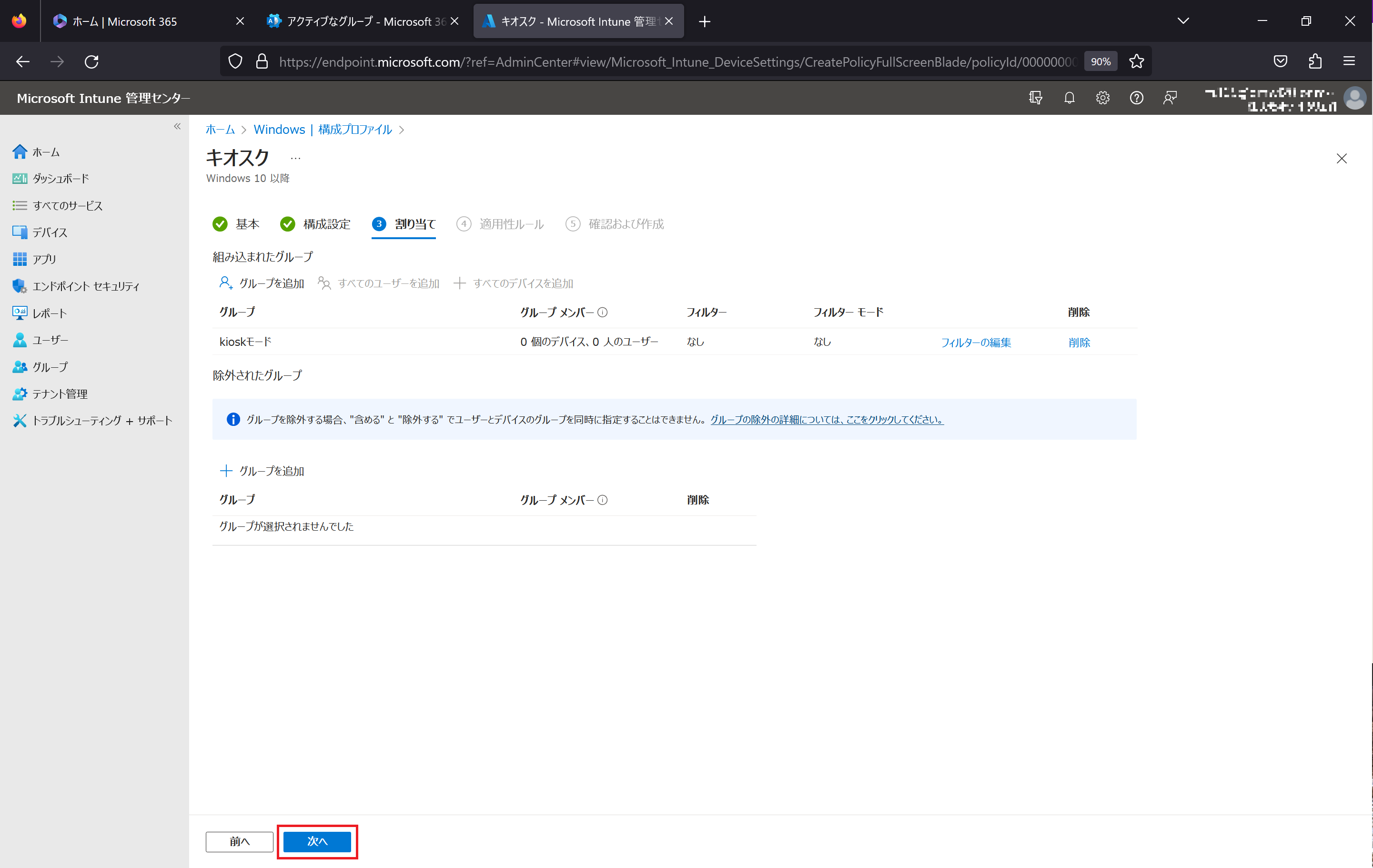
Task: Open All Services in sidebar
Action: [57, 205]
